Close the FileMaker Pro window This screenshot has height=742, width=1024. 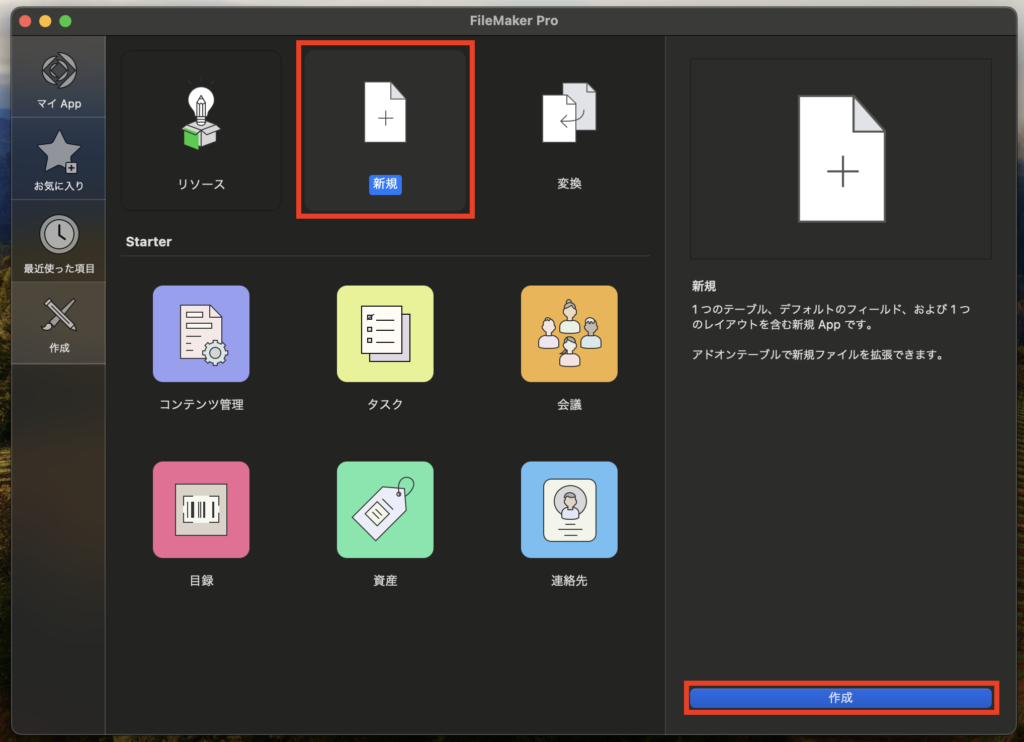click(x=25, y=21)
